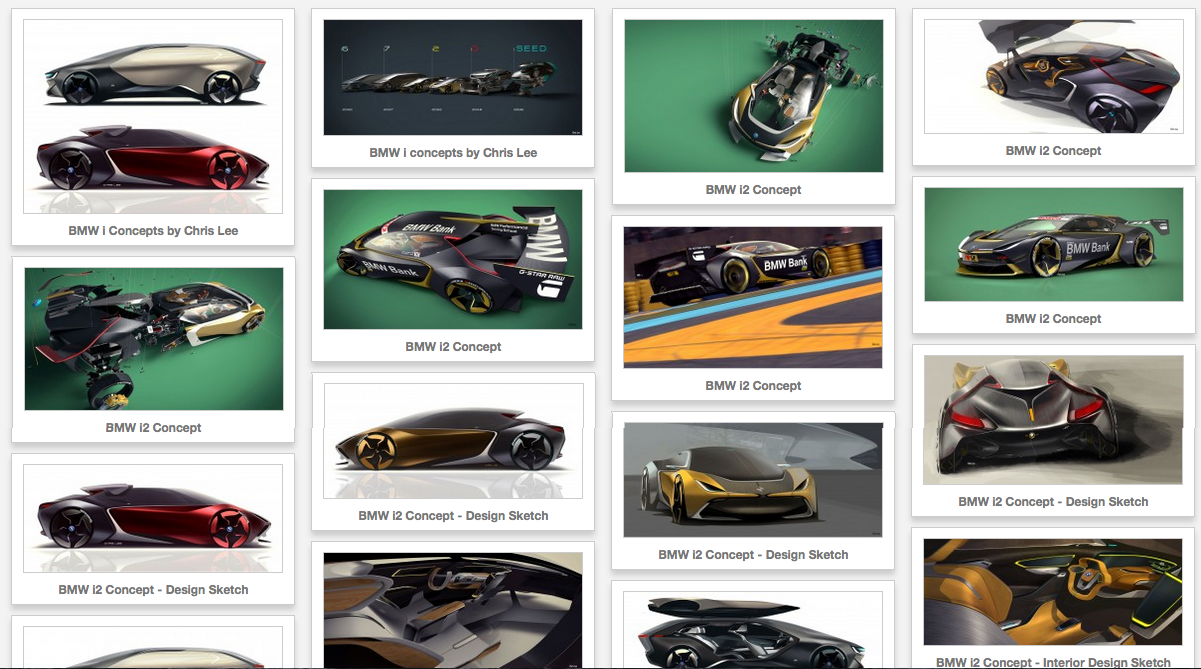Open the grey and wood interior seats image

(x=453, y=610)
